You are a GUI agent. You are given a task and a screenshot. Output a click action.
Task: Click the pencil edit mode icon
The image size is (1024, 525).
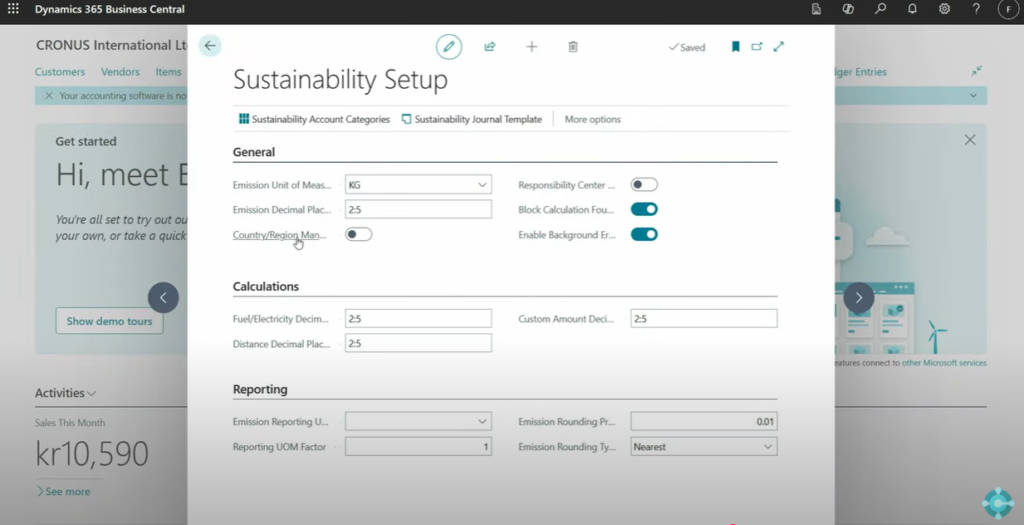tap(449, 46)
